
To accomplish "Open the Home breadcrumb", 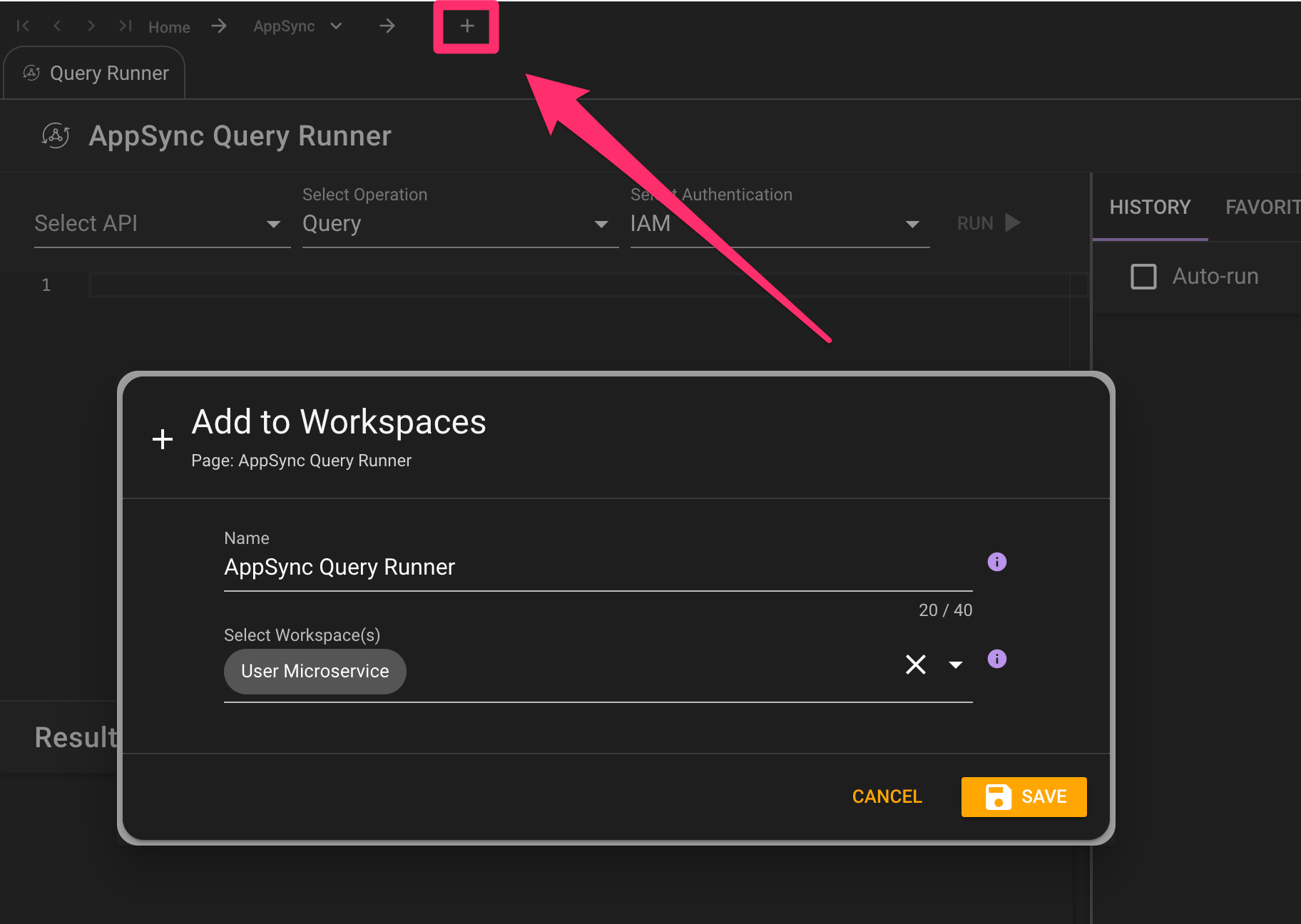I will tap(169, 27).
